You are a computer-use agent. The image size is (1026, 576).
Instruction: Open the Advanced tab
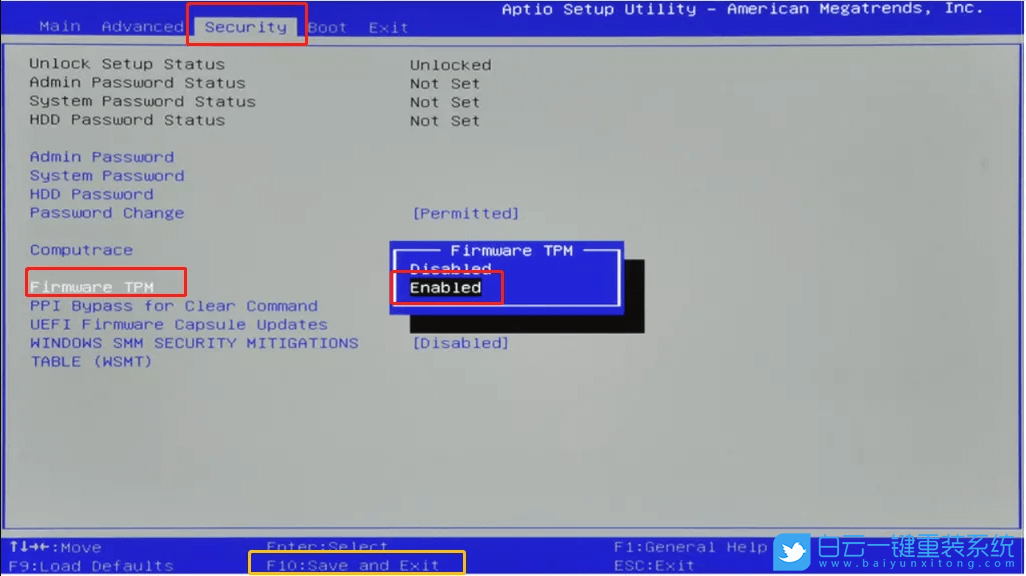click(x=142, y=26)
